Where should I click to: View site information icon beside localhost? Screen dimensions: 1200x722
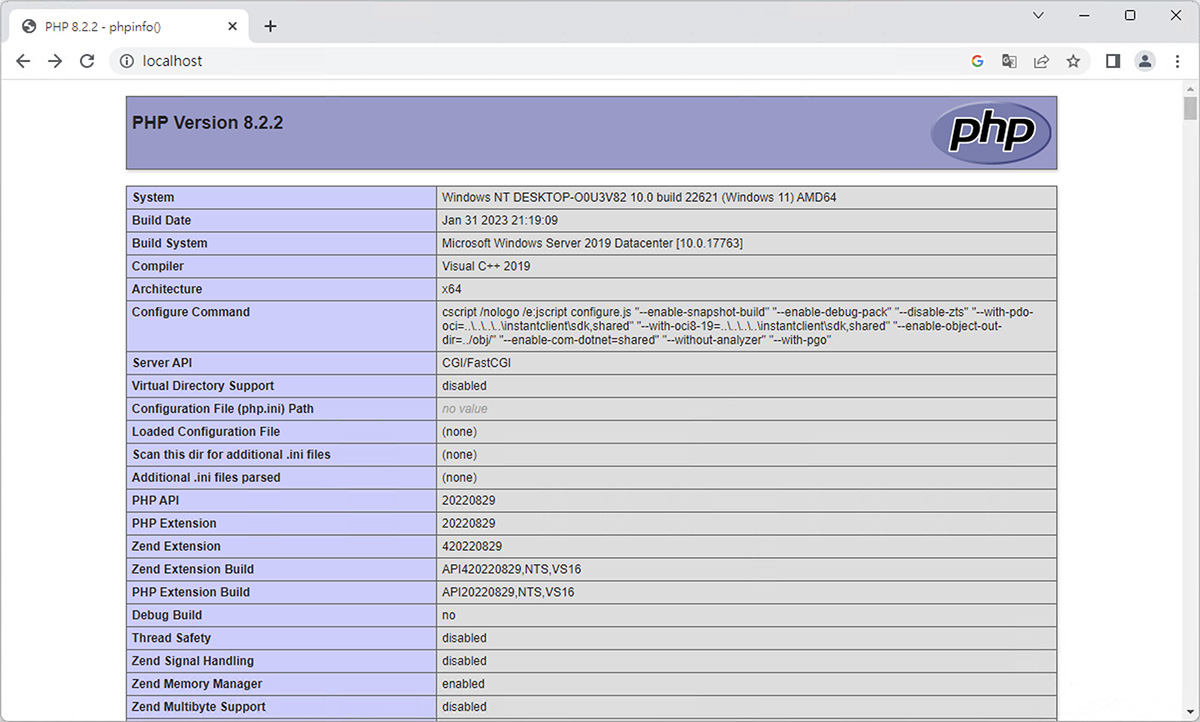coord(127,61)
